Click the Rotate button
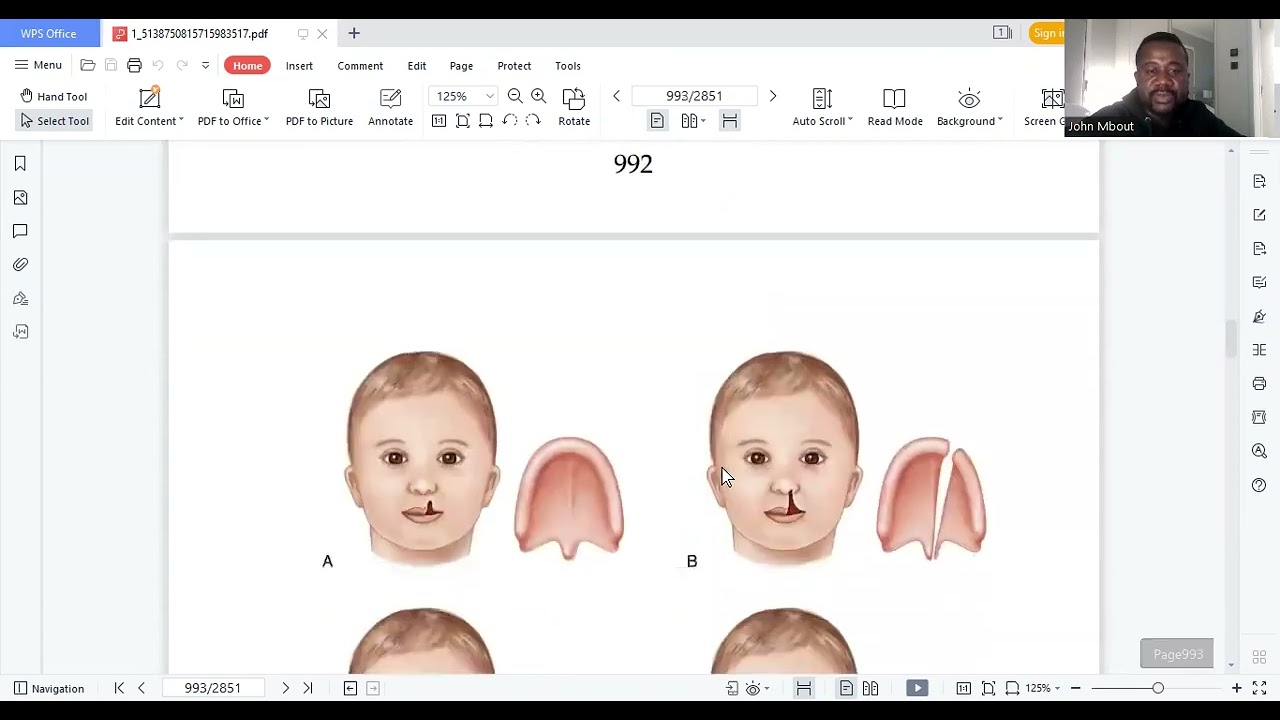 click(x=574, y=108)
